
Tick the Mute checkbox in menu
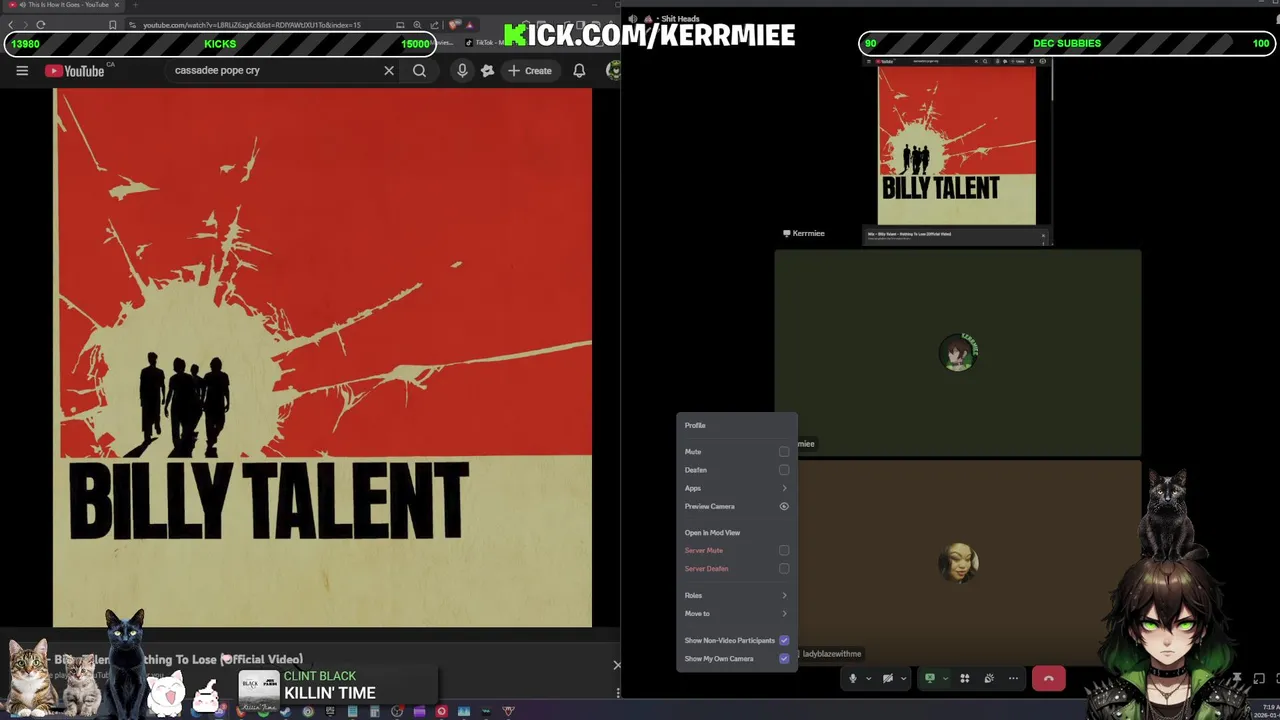coord(784,452)
